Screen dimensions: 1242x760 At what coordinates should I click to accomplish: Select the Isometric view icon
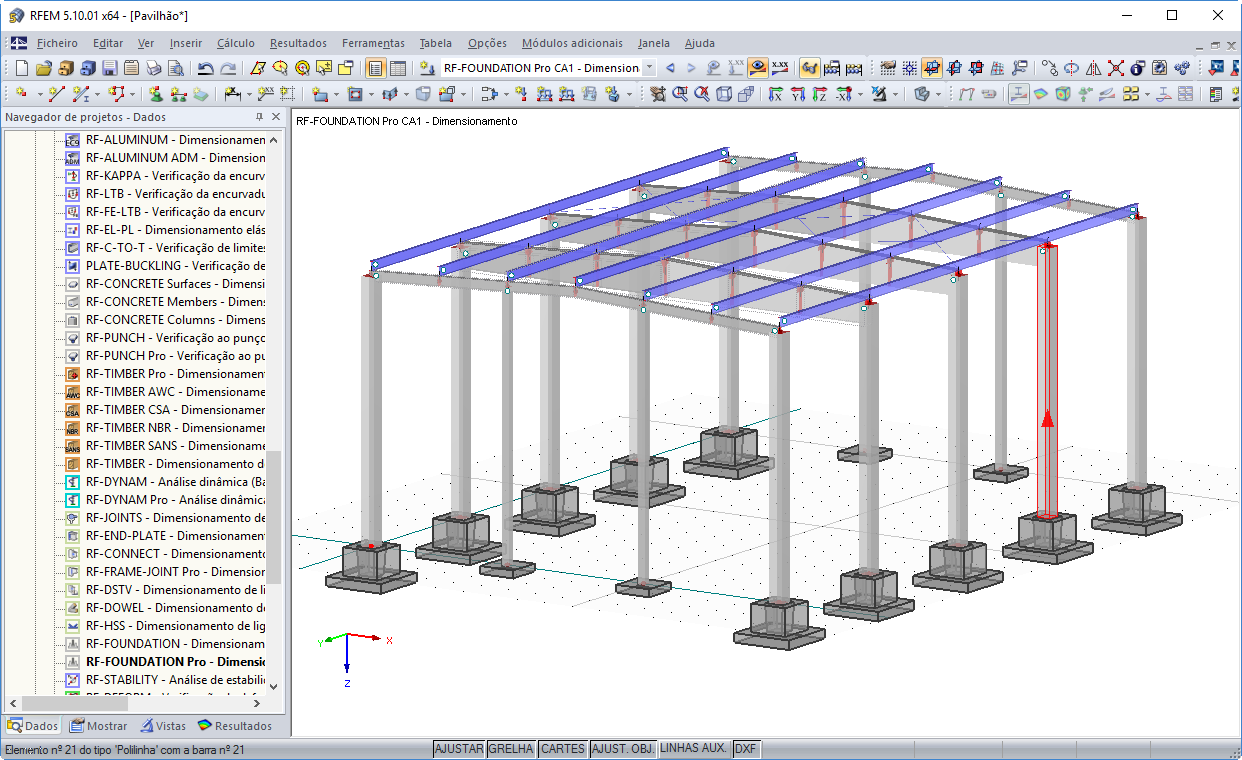tap(923, 95)
